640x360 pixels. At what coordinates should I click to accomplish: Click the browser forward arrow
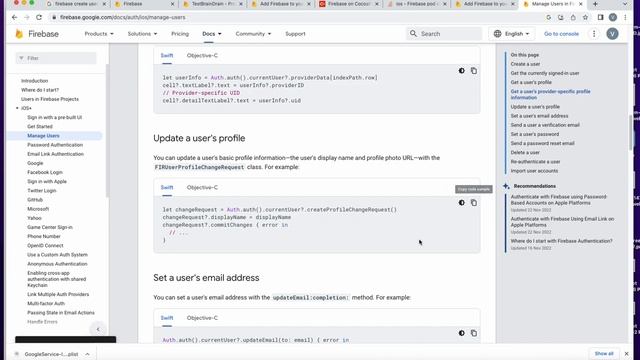pos(27,18)
